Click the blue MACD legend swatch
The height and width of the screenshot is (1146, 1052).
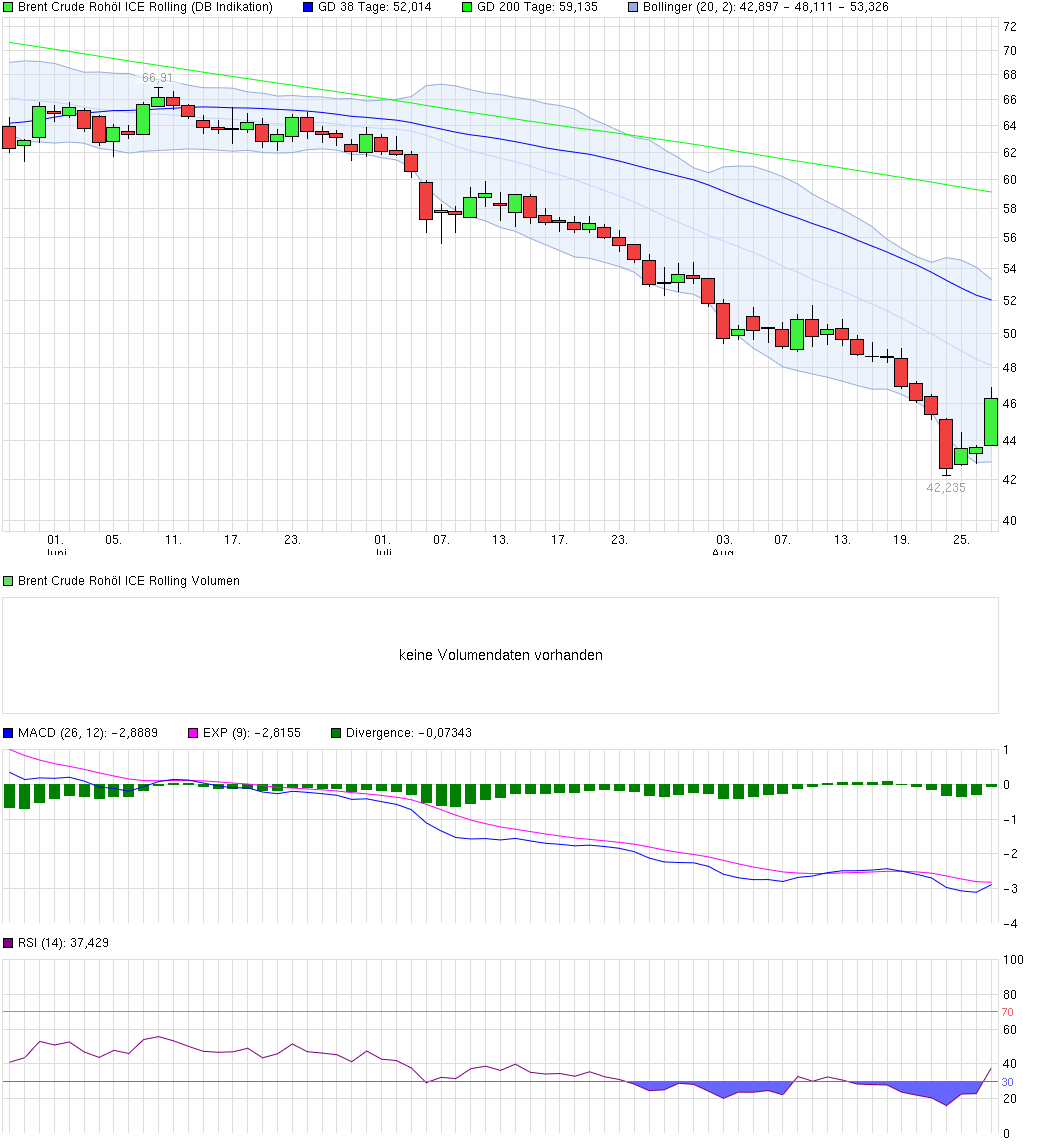point(8,733)
